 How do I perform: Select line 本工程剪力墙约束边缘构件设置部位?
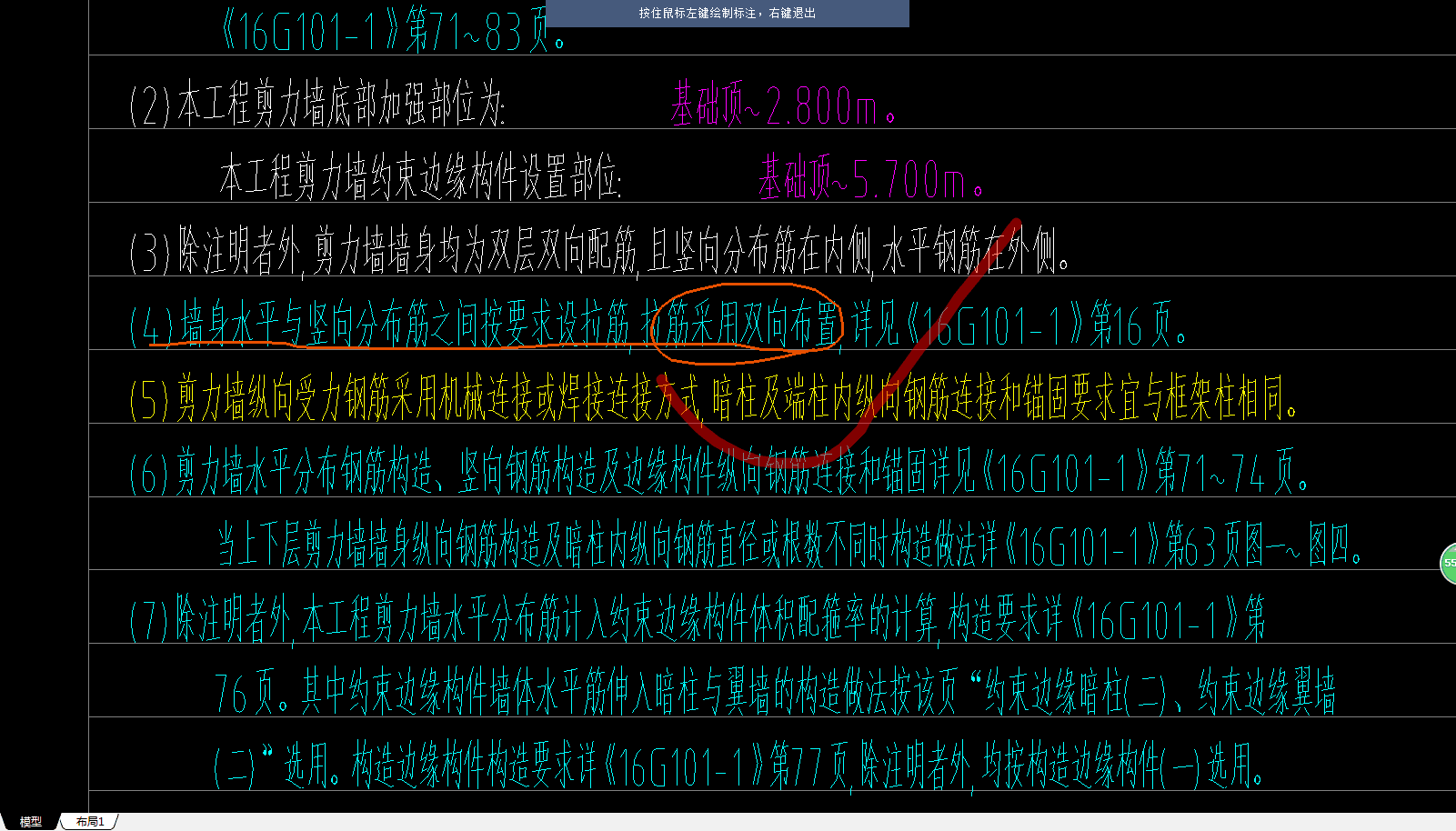click(x=420, y=177)
